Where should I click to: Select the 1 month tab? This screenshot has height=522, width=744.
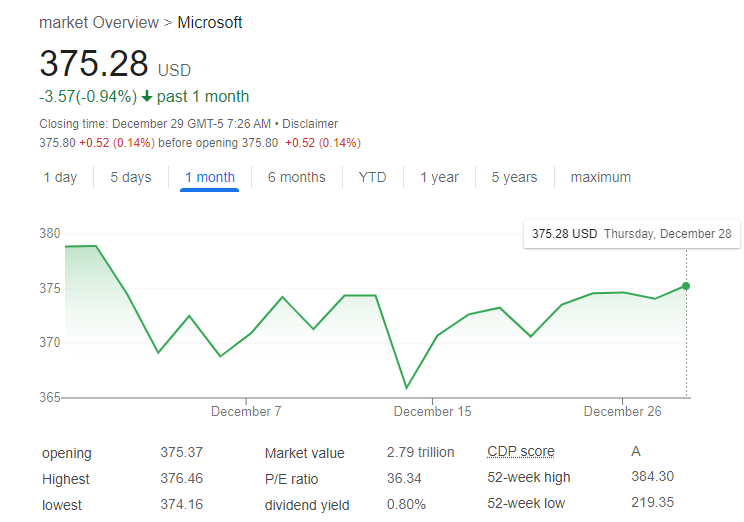[210, 177]
